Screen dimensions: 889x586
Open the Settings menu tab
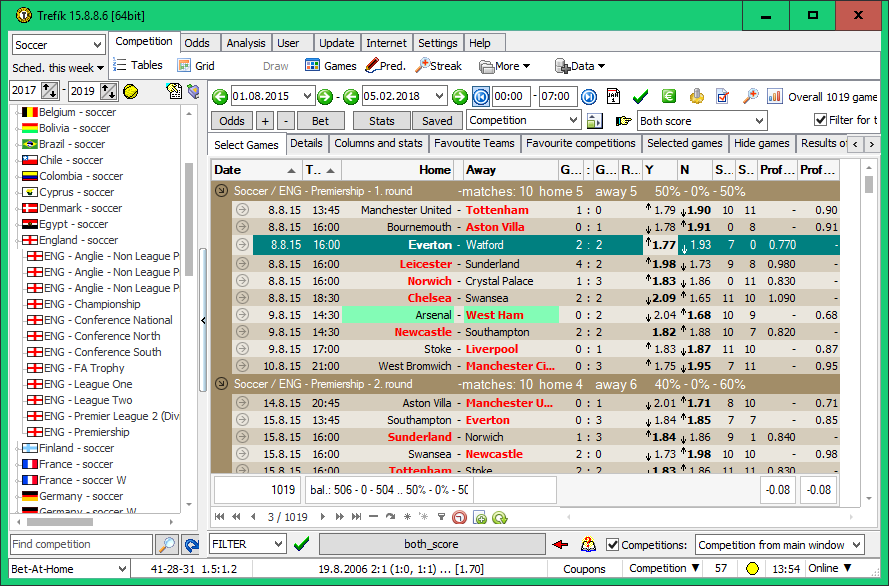click(x=437, y=43)
